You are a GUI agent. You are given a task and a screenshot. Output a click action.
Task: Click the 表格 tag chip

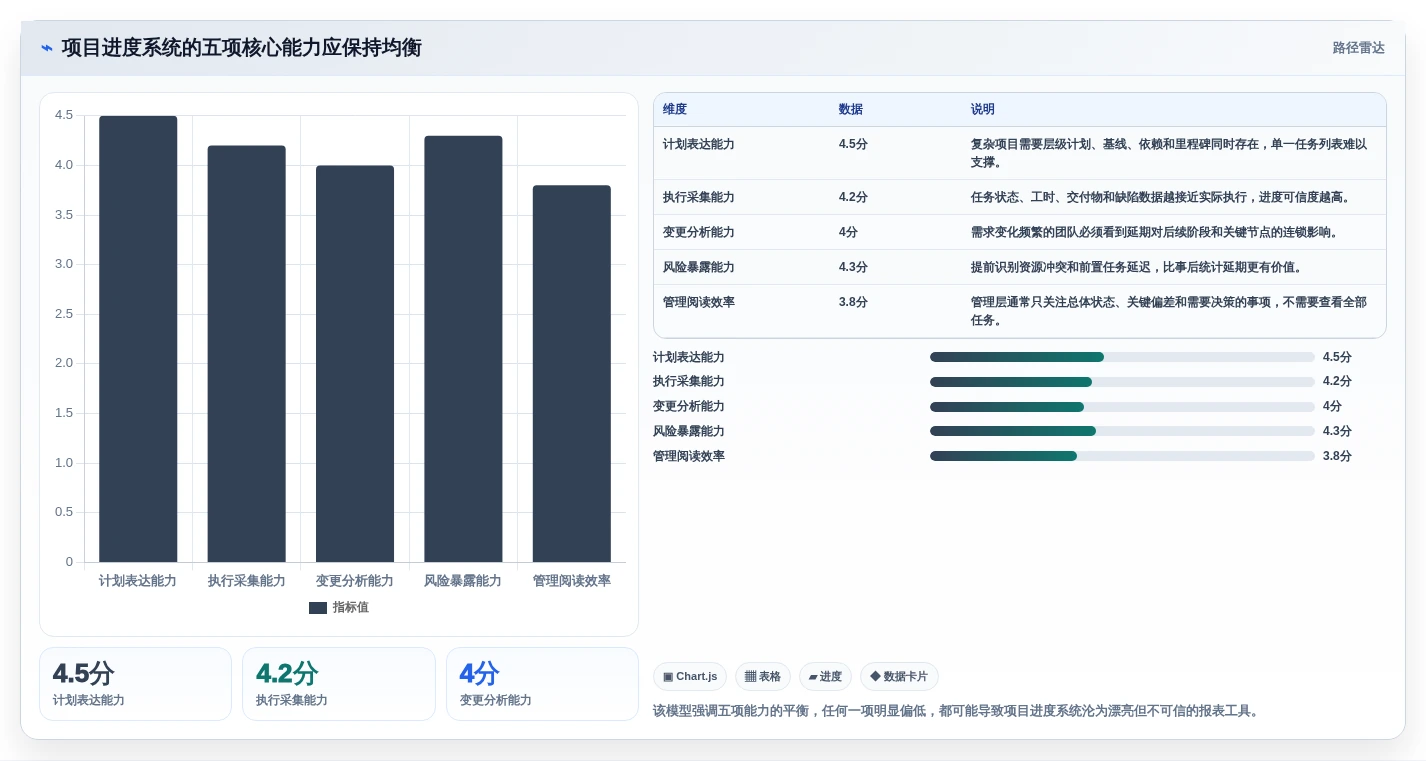763,677
